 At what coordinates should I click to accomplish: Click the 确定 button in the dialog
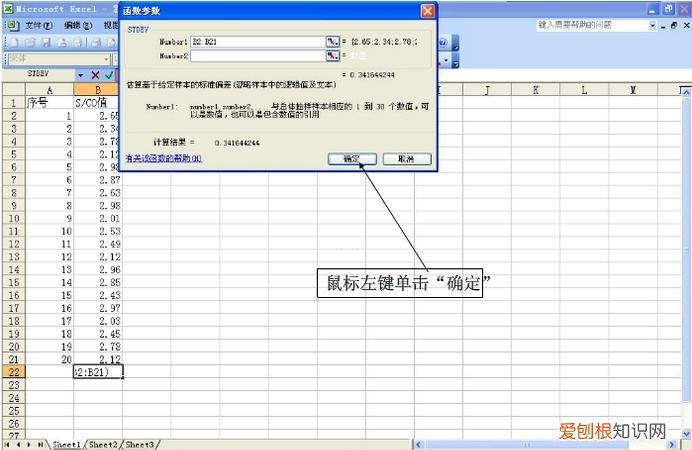(352, 159)
